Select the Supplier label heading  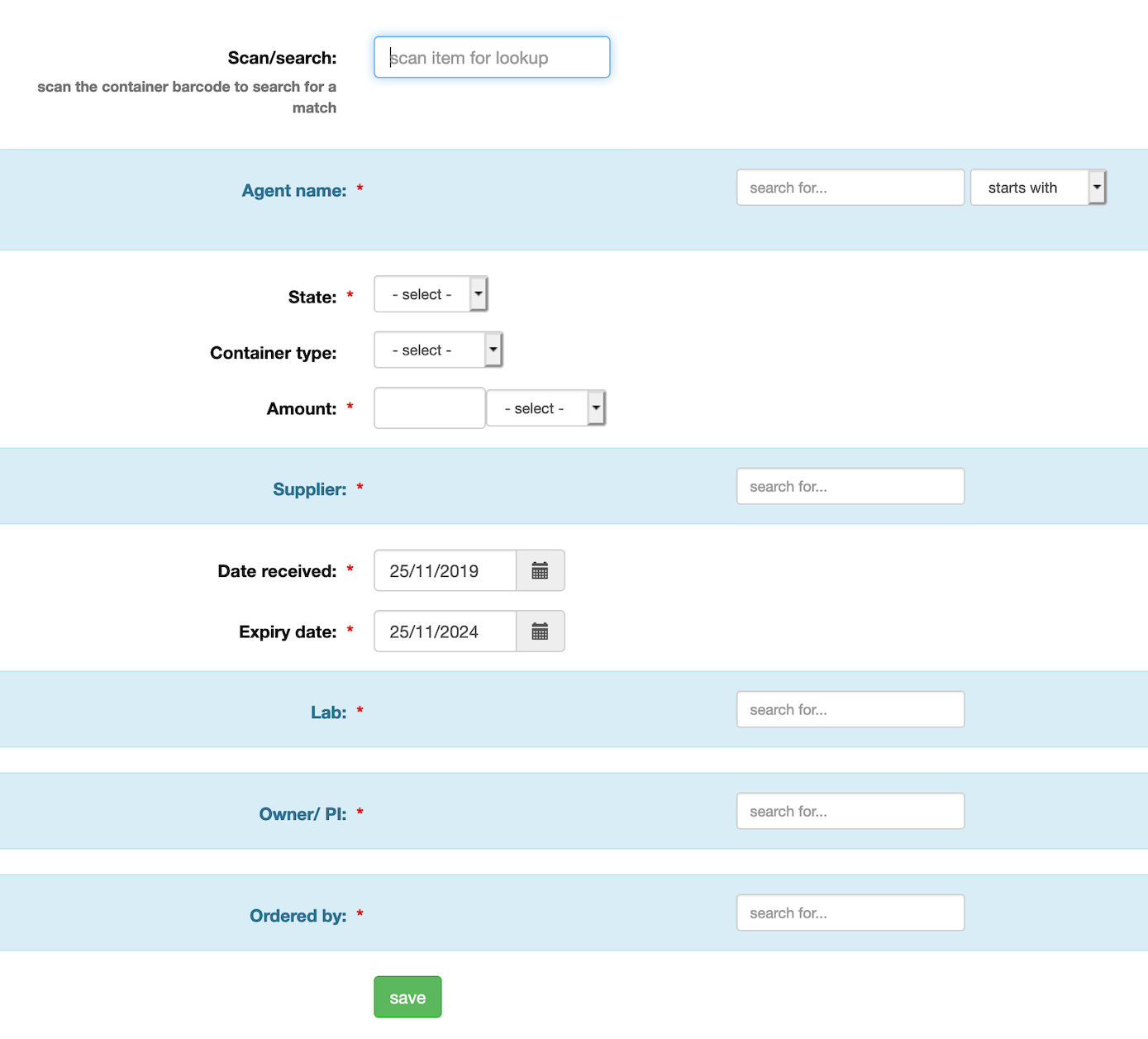[x=309, y=489]
